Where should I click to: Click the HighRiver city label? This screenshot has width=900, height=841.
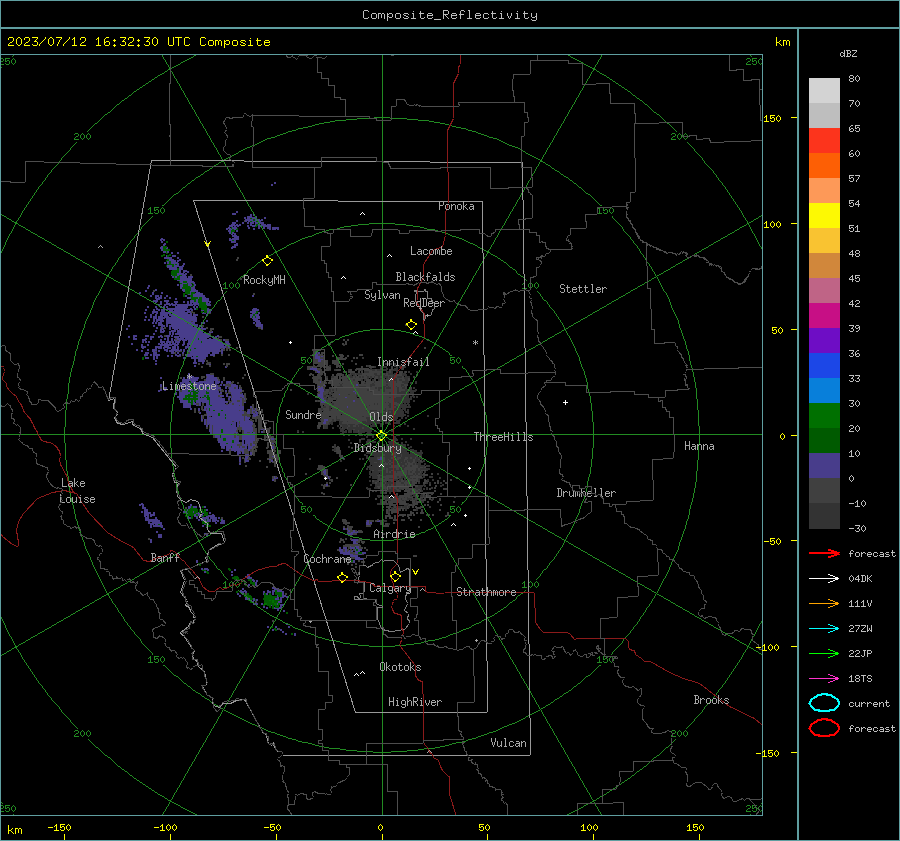pyautogui.click(x=414, y=702)
